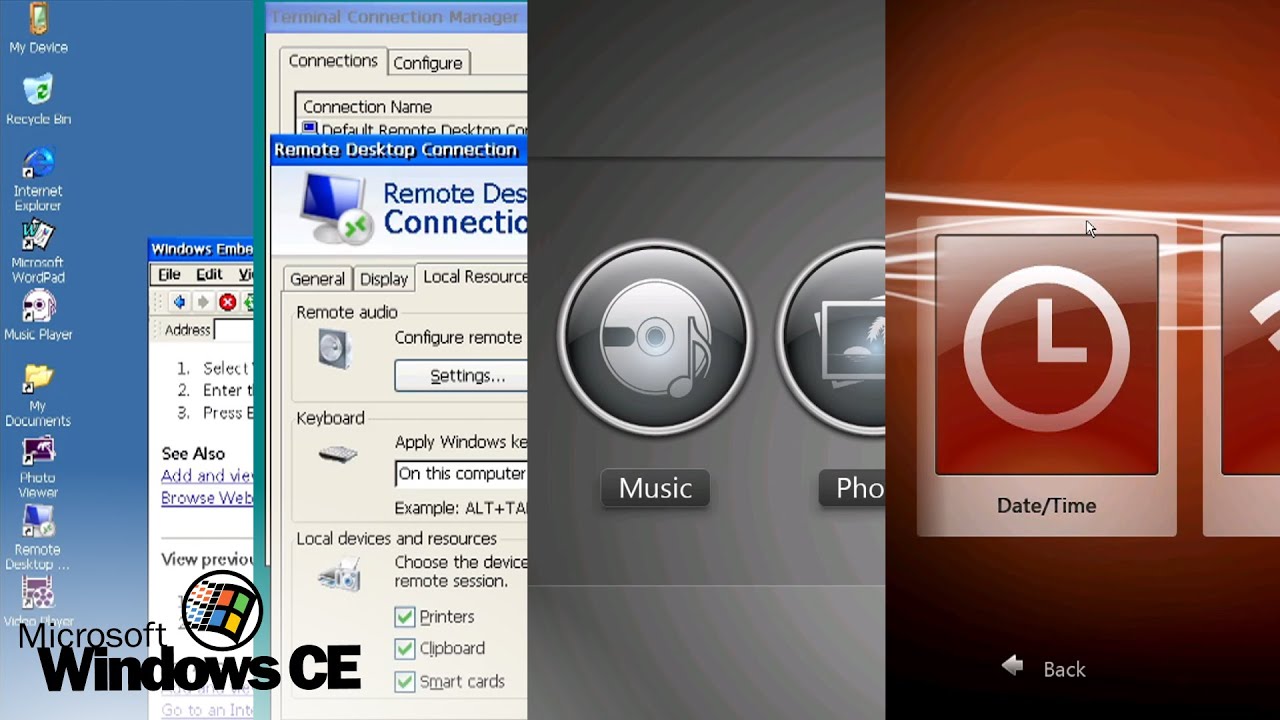Expand the 'On this computer' keyboard dropdown

[461, 474]
